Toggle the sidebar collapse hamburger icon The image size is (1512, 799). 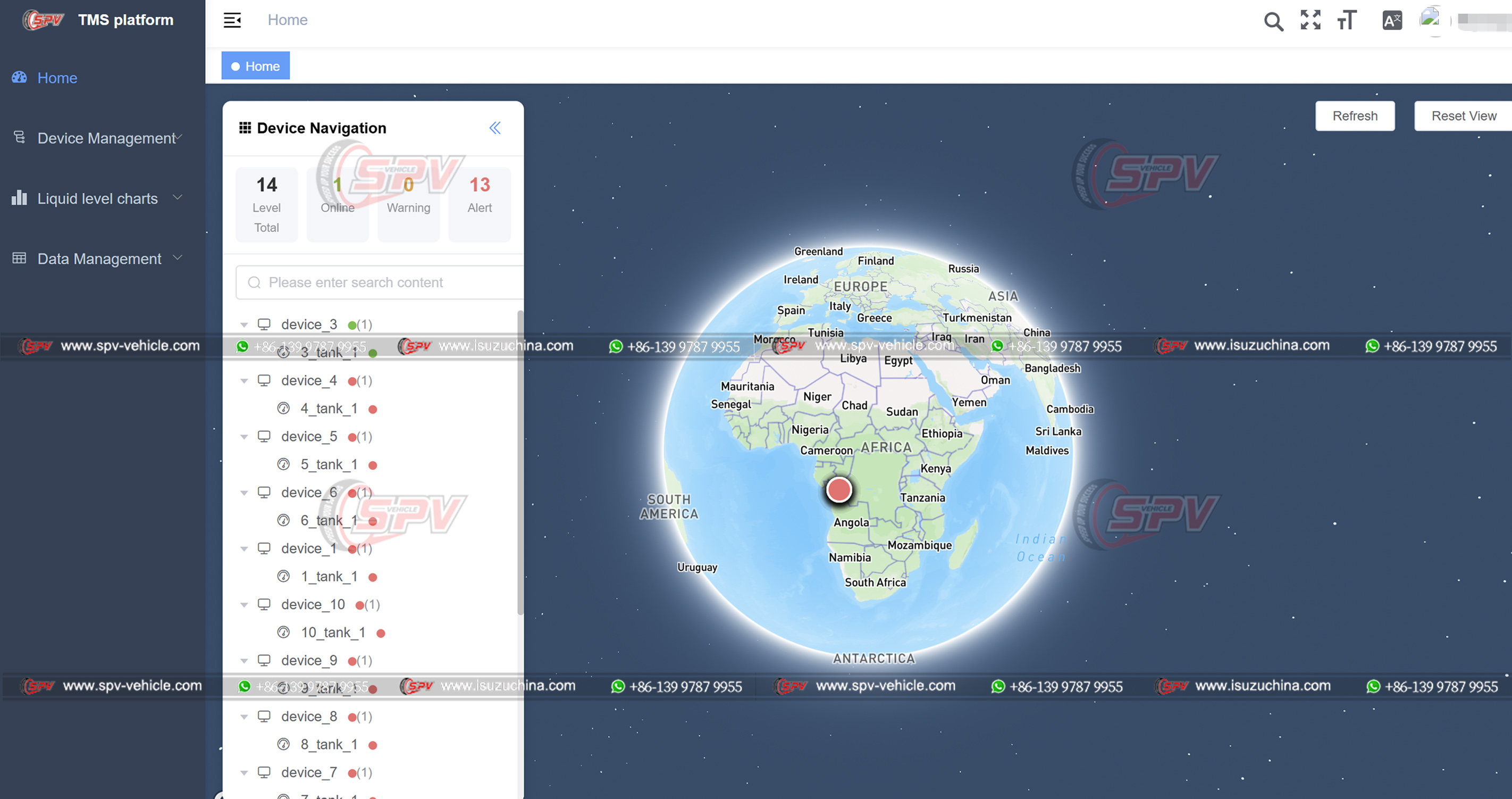pyautogui.click(x=232, y=20)
